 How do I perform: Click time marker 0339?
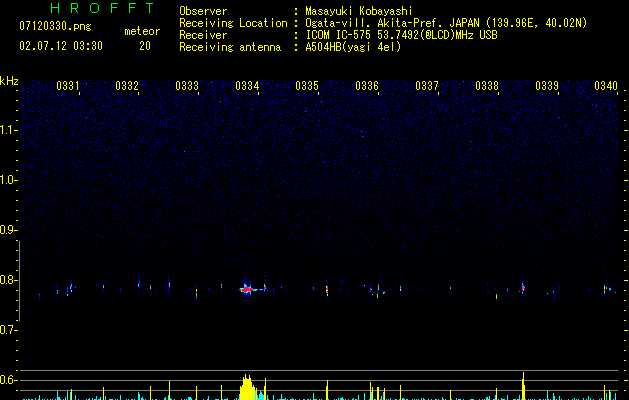pyautogui.click(x=547, y=85)
